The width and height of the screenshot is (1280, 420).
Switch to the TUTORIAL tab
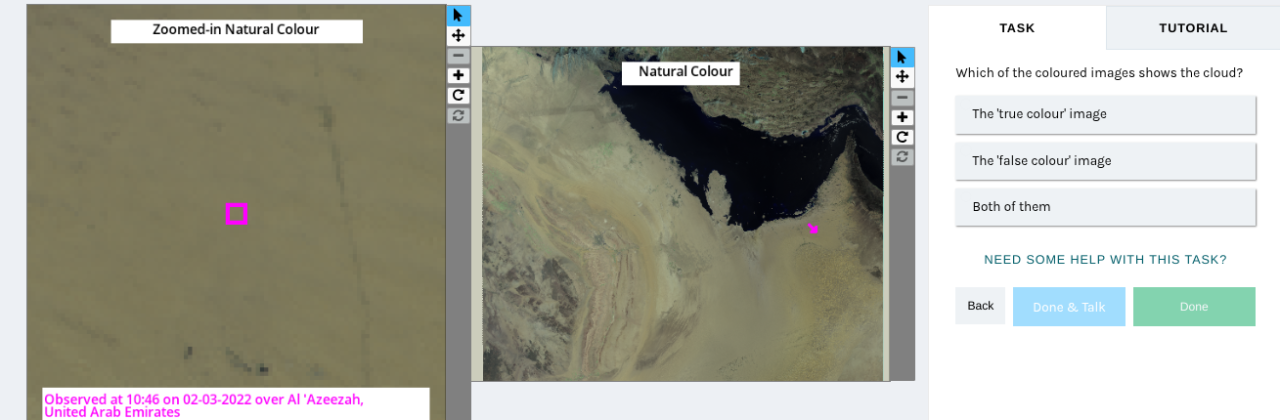click(x=1193, y=28)
